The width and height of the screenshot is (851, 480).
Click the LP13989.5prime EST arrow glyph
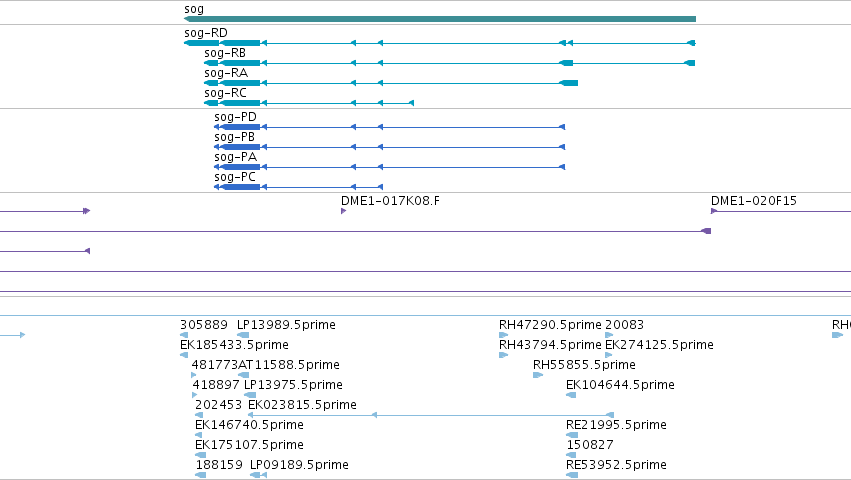pyautogui.click(x=243, y=335)
